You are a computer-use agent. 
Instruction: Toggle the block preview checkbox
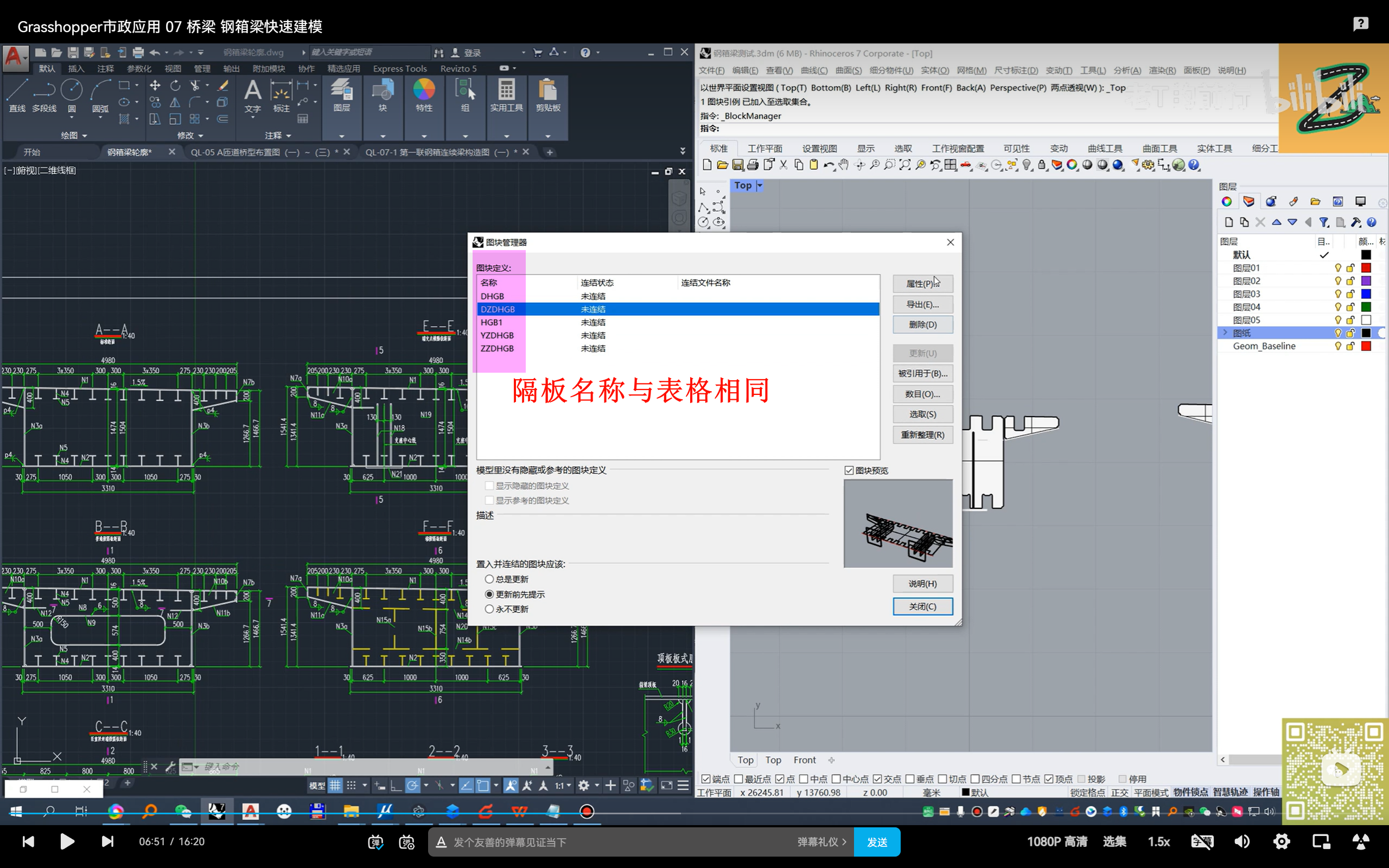[x=850, y=470]
